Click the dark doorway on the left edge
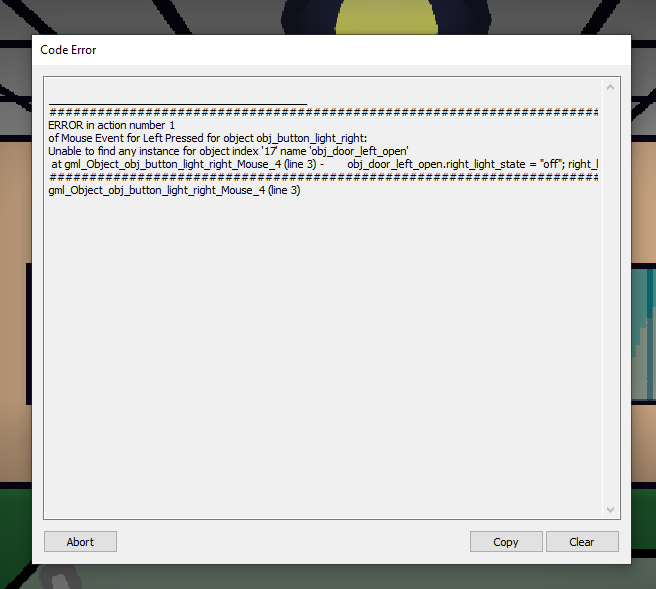The width and height of the screenshot is (656, 589). tap(29, 334)
